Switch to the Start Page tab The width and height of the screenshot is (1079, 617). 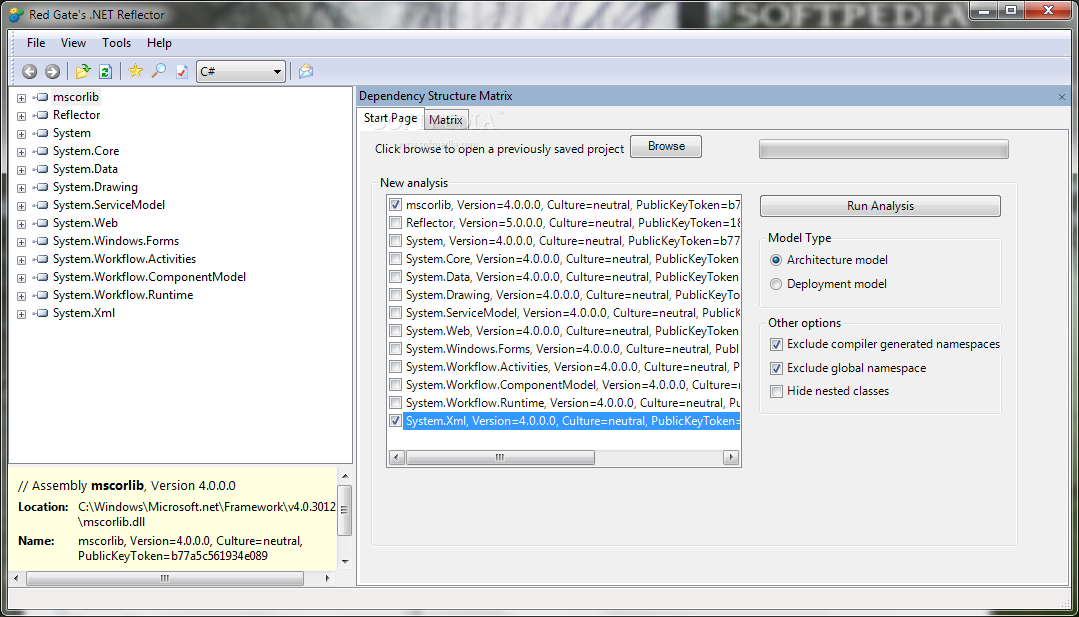click(390, 118)
